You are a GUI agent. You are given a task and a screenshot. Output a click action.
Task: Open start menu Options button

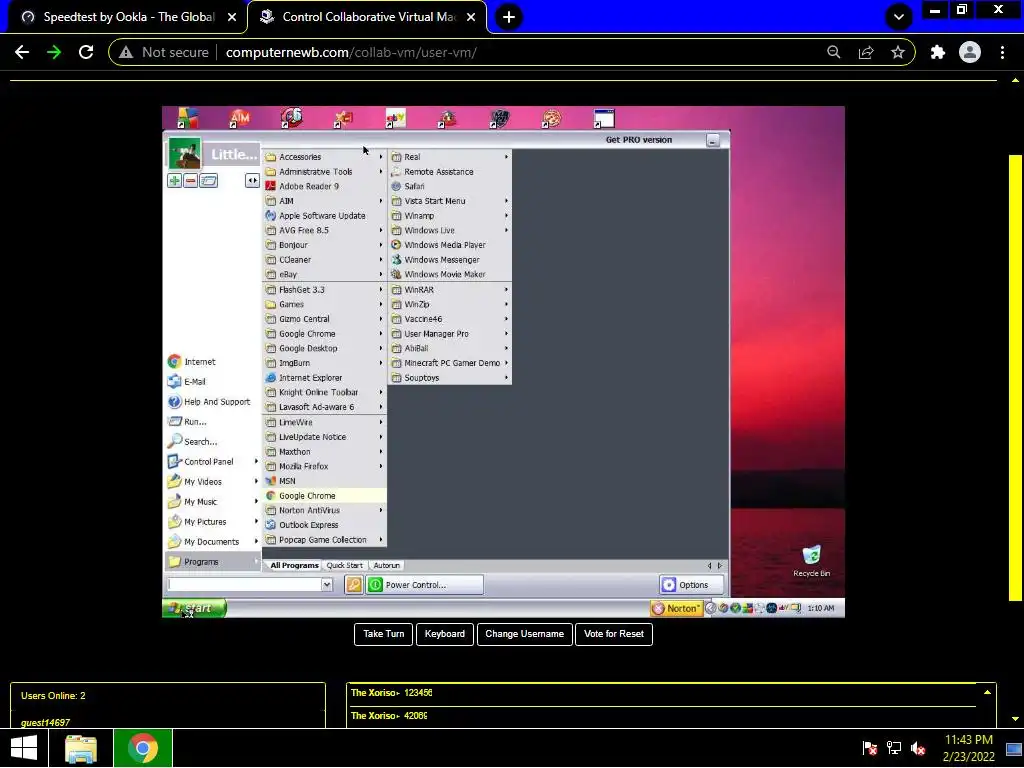click(692, 584)
